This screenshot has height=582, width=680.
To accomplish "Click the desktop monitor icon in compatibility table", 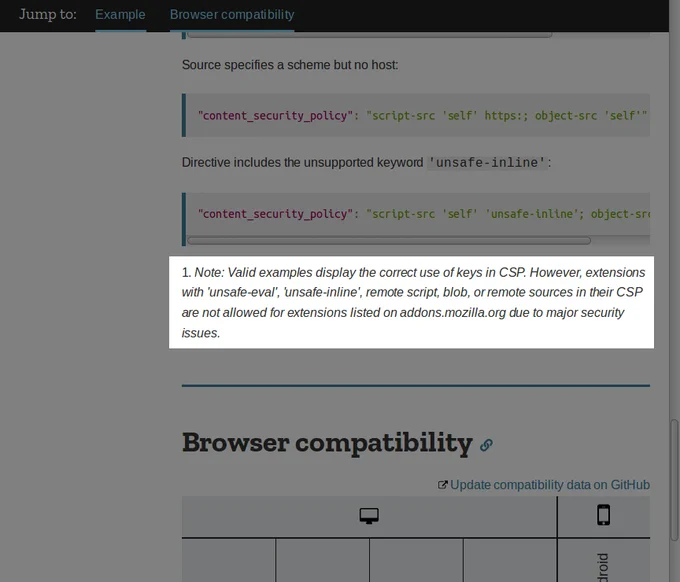I will 369,516.
